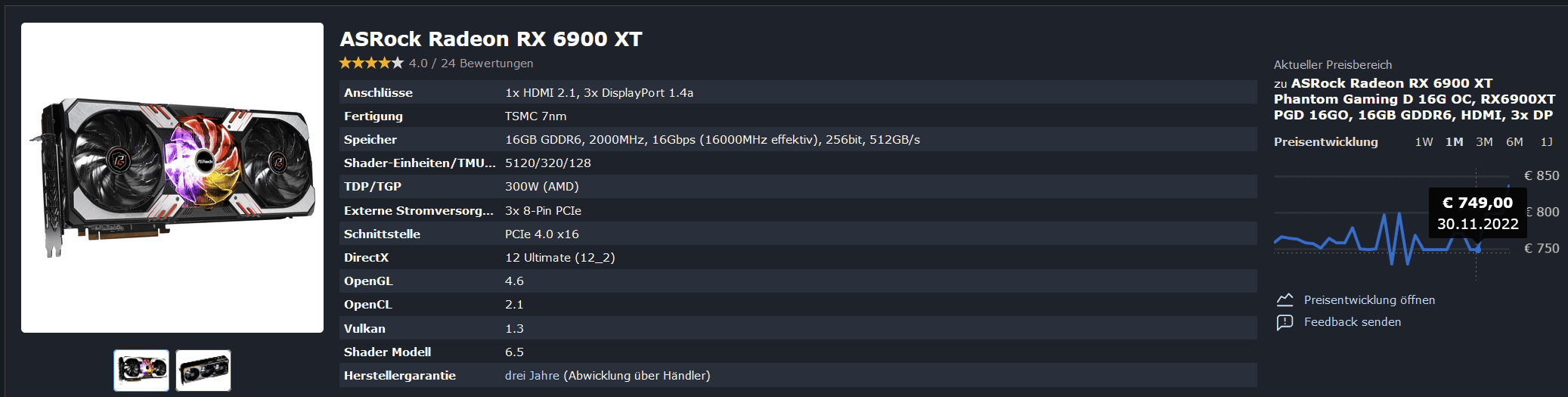This screenshot has width=1568, height=397.
Task: Select the second product thumbnail image
Action: pos(203,371)
